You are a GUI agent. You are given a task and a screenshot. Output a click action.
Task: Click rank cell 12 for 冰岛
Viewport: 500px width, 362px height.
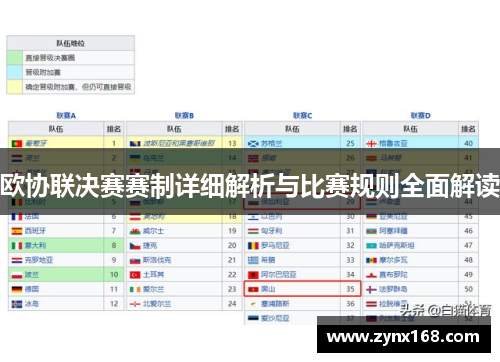(x=114, y=304)
